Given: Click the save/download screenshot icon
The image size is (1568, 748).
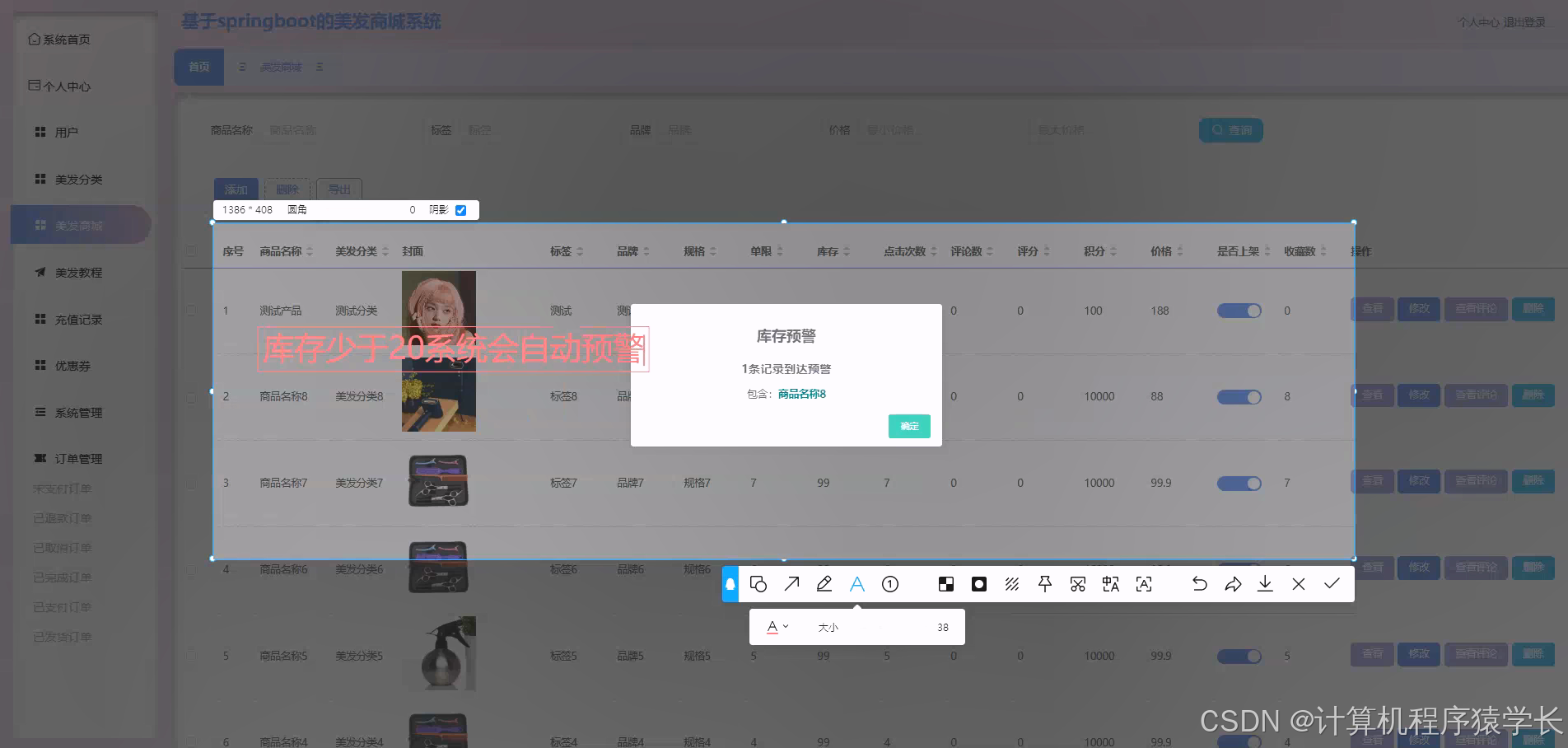Looking at the screenshot, I should point(1265,583).
